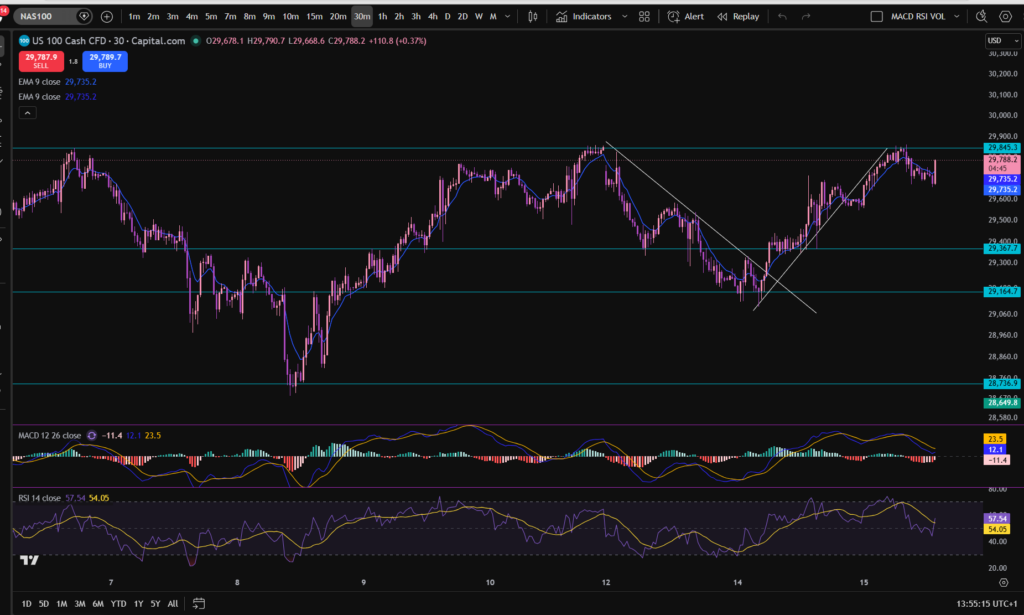This screenshot has height=615, width=1024.
Task: Set the date range to 3M
Action: [x=80, y=604]
